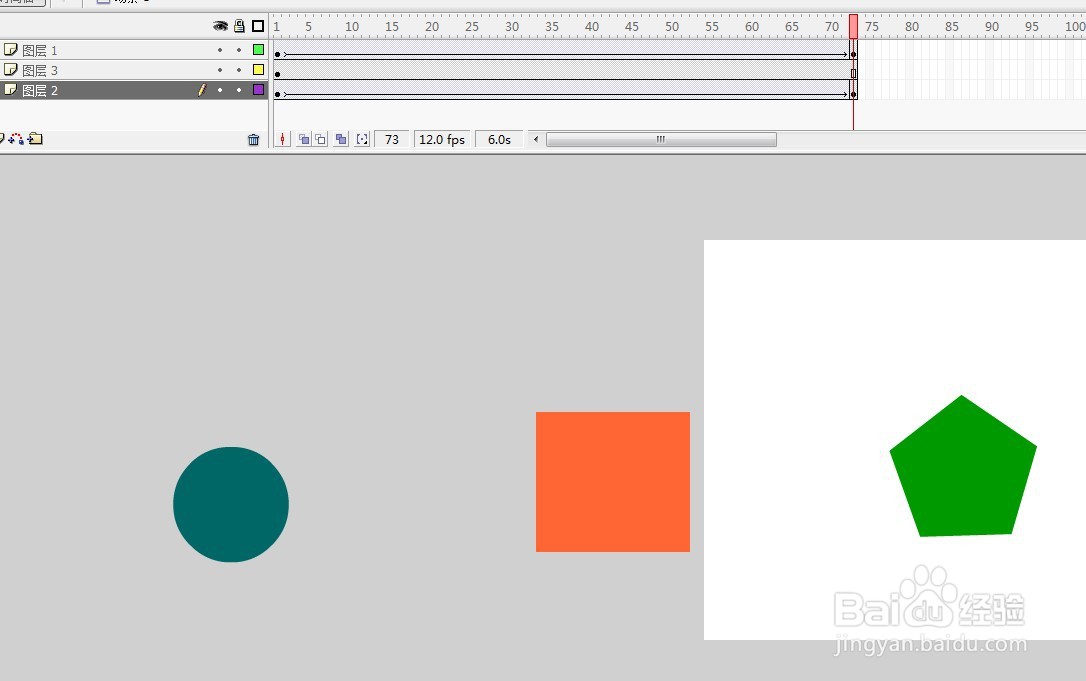Insert a new layer folder
This screenshot has width=1086, height=681.
click(35, 139)
